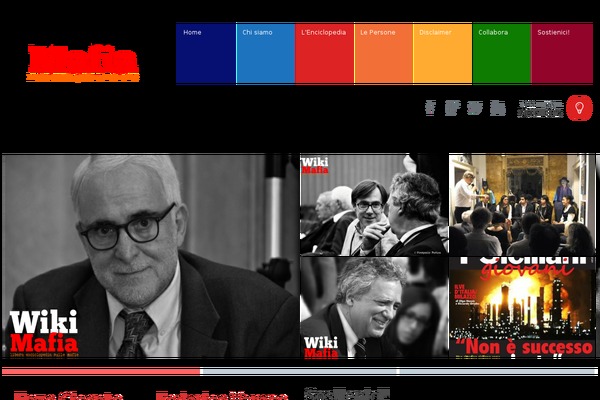
Task: Open the photo of two men talking
Action: 374,205
